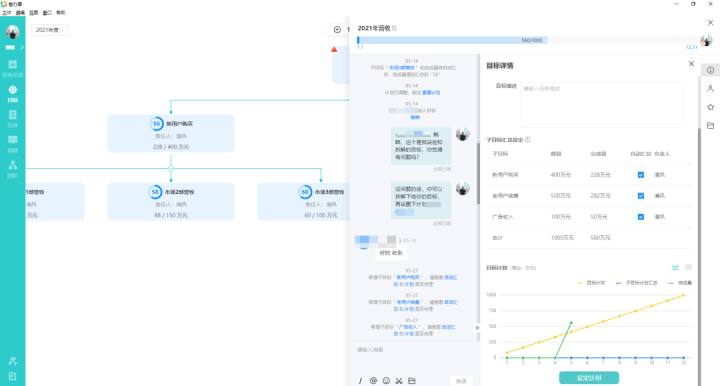Open the 帮助 menu
Screen dimensions: 720x386
click(x=61, y=13)
